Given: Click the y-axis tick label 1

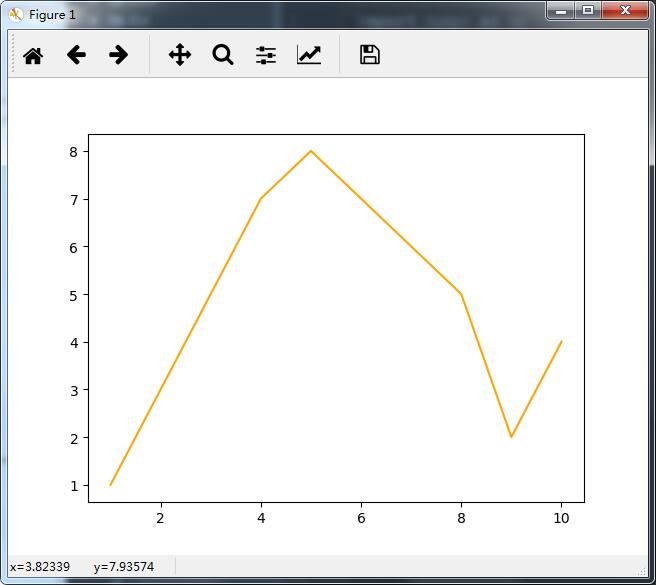Looking at the screenshot, I should point(74,486).
